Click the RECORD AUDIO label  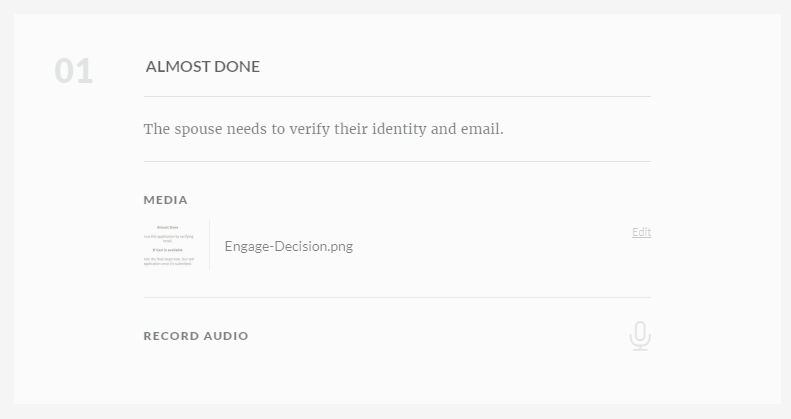click(x=196, y=336)
